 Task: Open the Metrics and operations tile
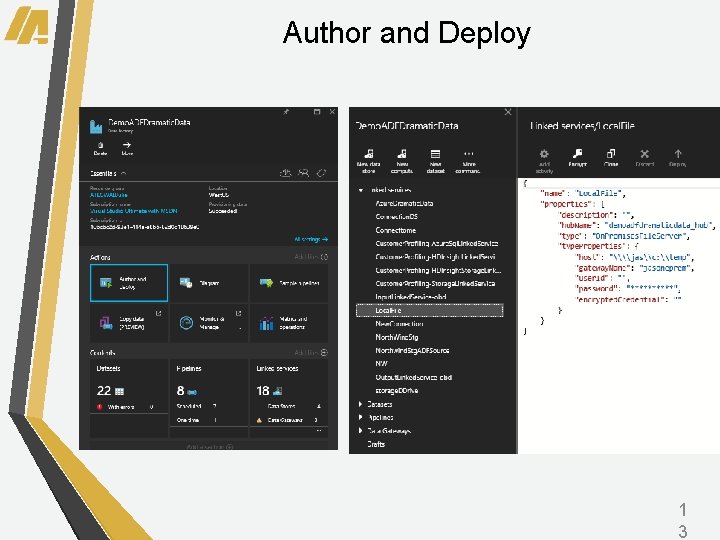[289, 323]
